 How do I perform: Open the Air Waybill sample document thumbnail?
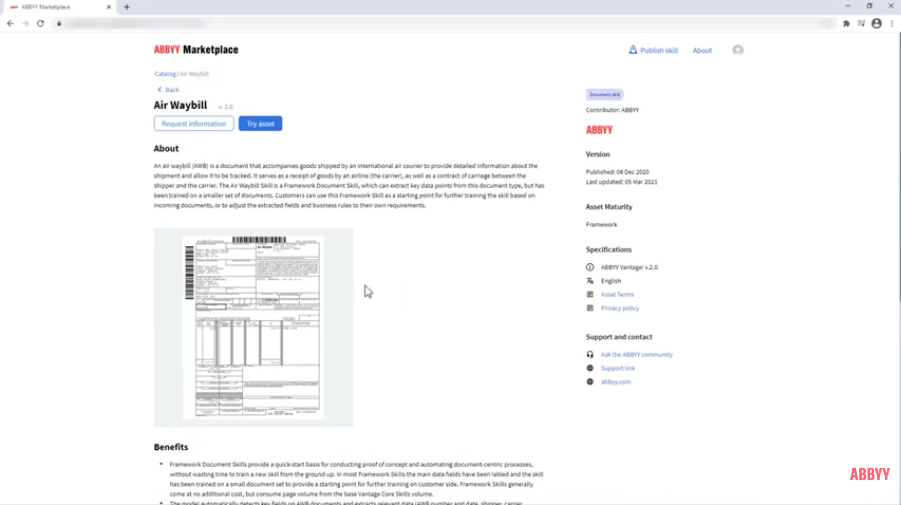(253, 327)
